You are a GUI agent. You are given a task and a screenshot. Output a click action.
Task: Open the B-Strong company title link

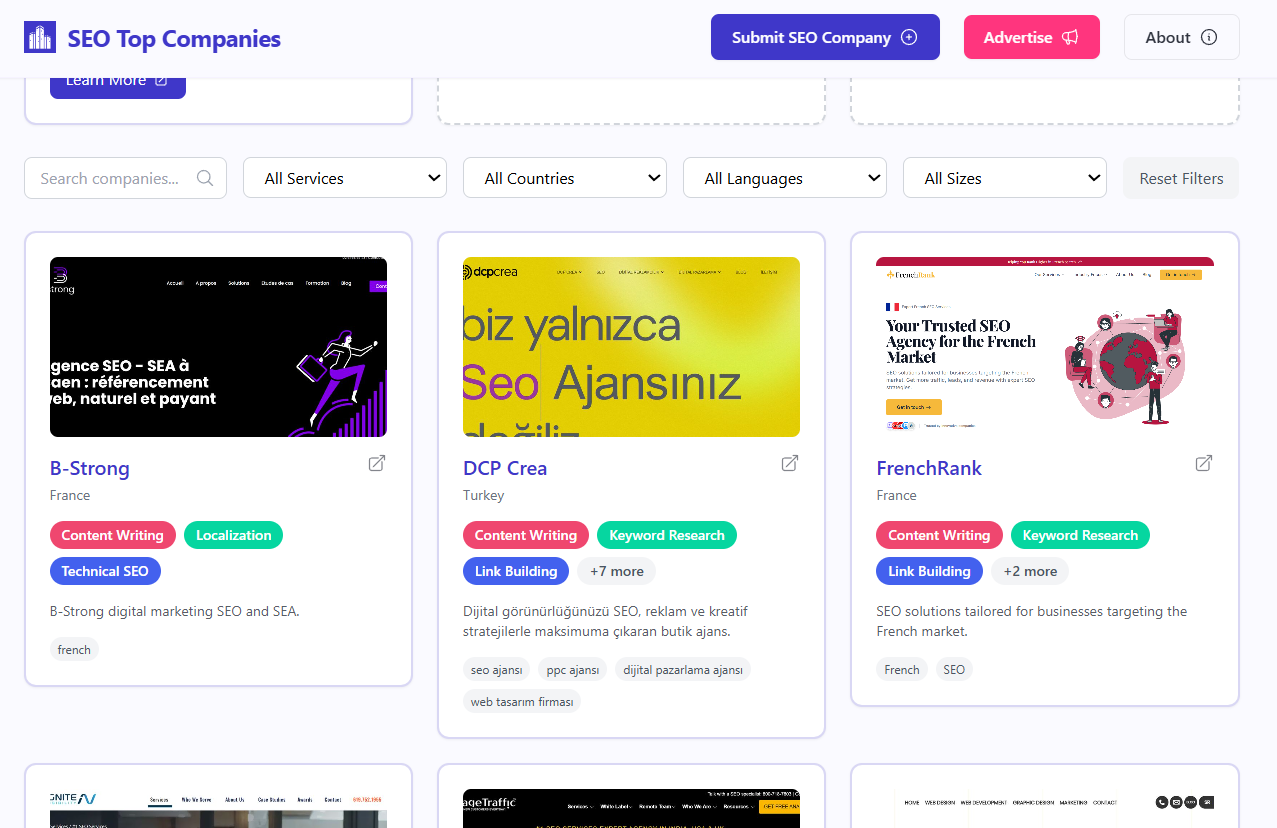[x=90, y=468]
